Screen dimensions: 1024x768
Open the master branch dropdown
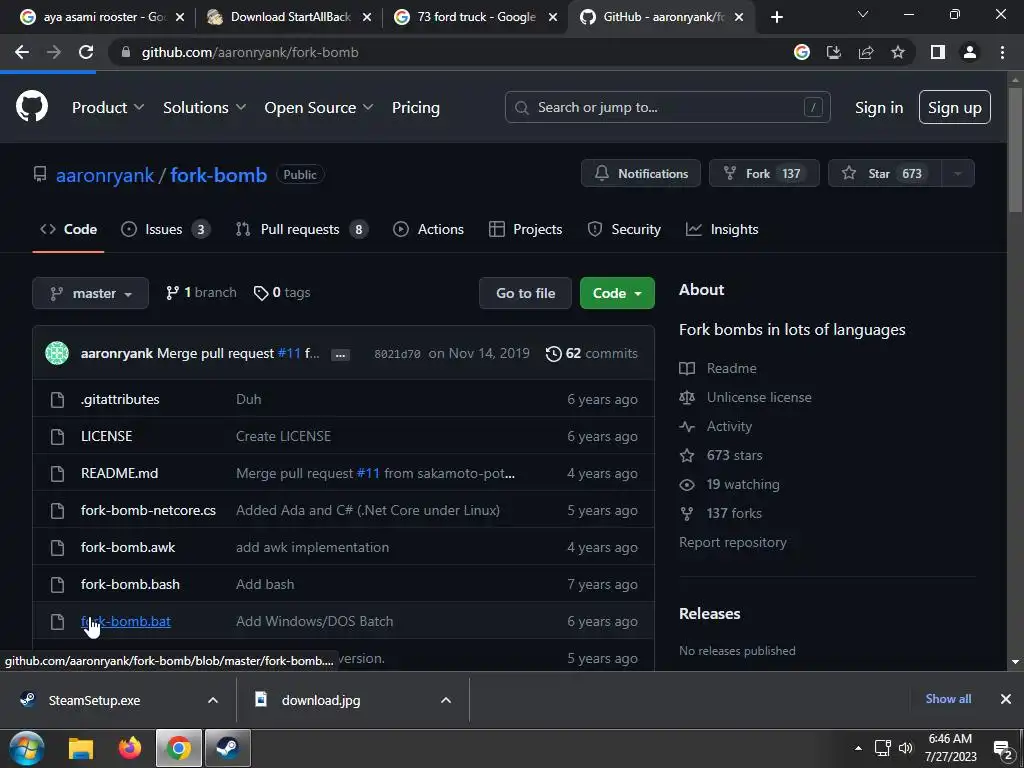pyautogui.click(x=90, y=293)
